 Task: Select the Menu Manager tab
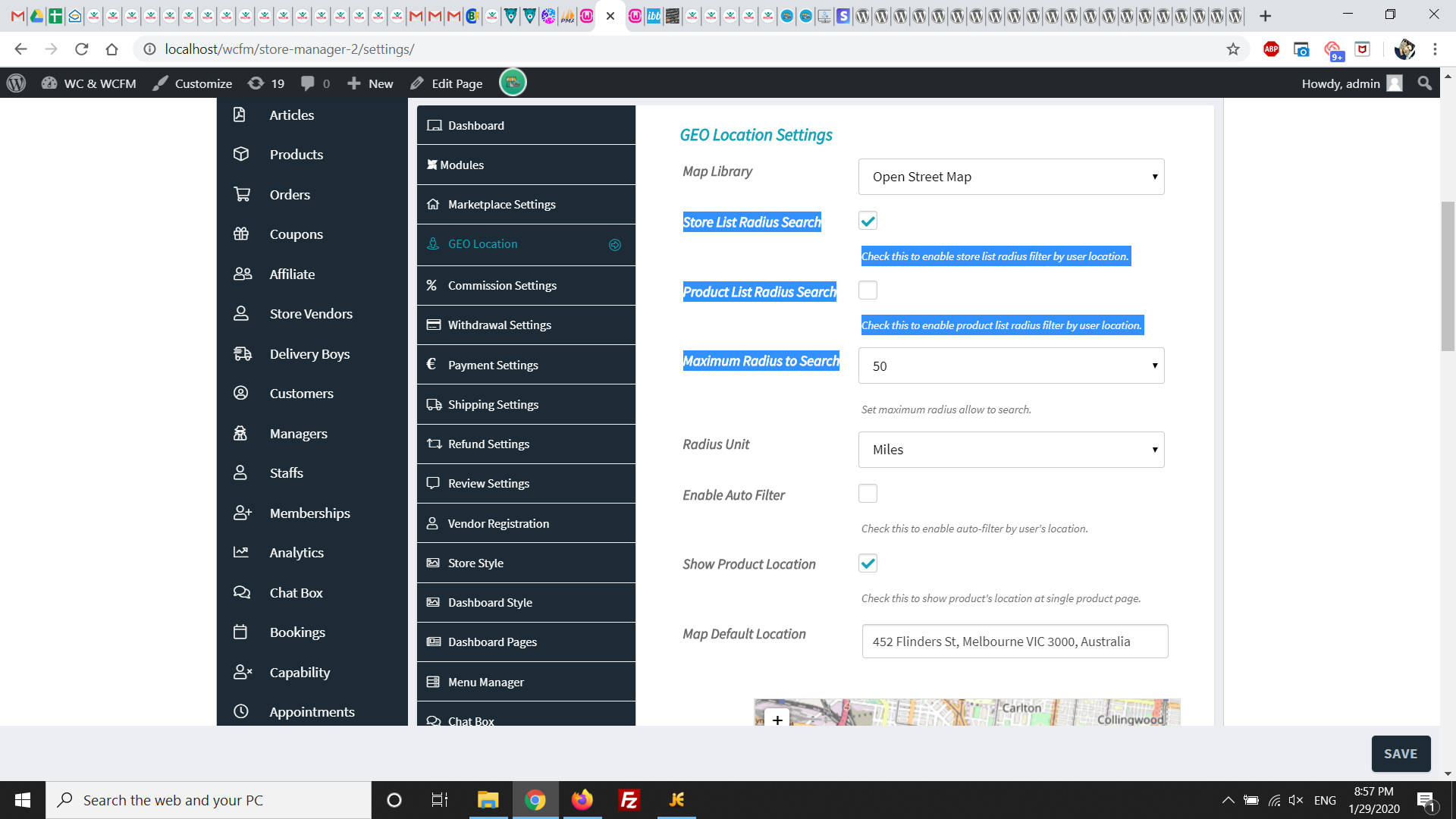(526, 682)
